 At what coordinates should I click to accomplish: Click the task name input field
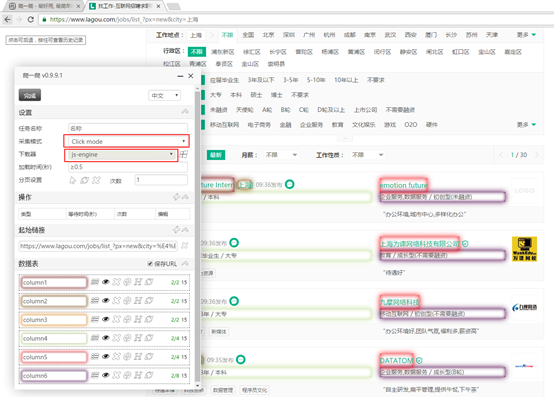click(128, 128)
